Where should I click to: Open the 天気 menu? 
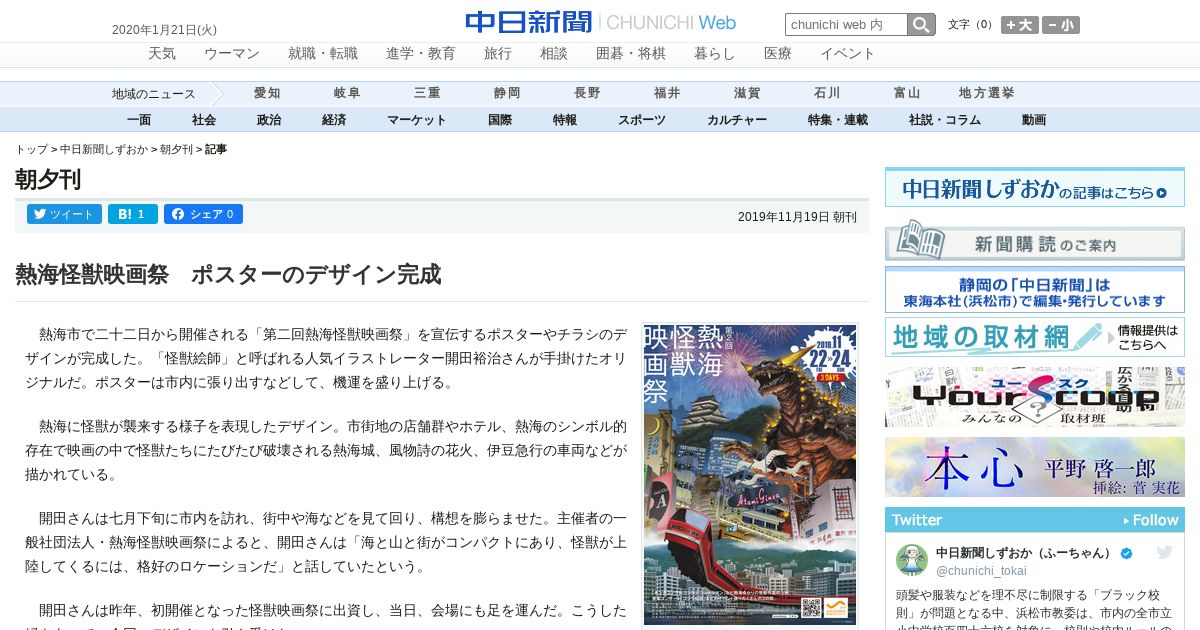point(162,53)
